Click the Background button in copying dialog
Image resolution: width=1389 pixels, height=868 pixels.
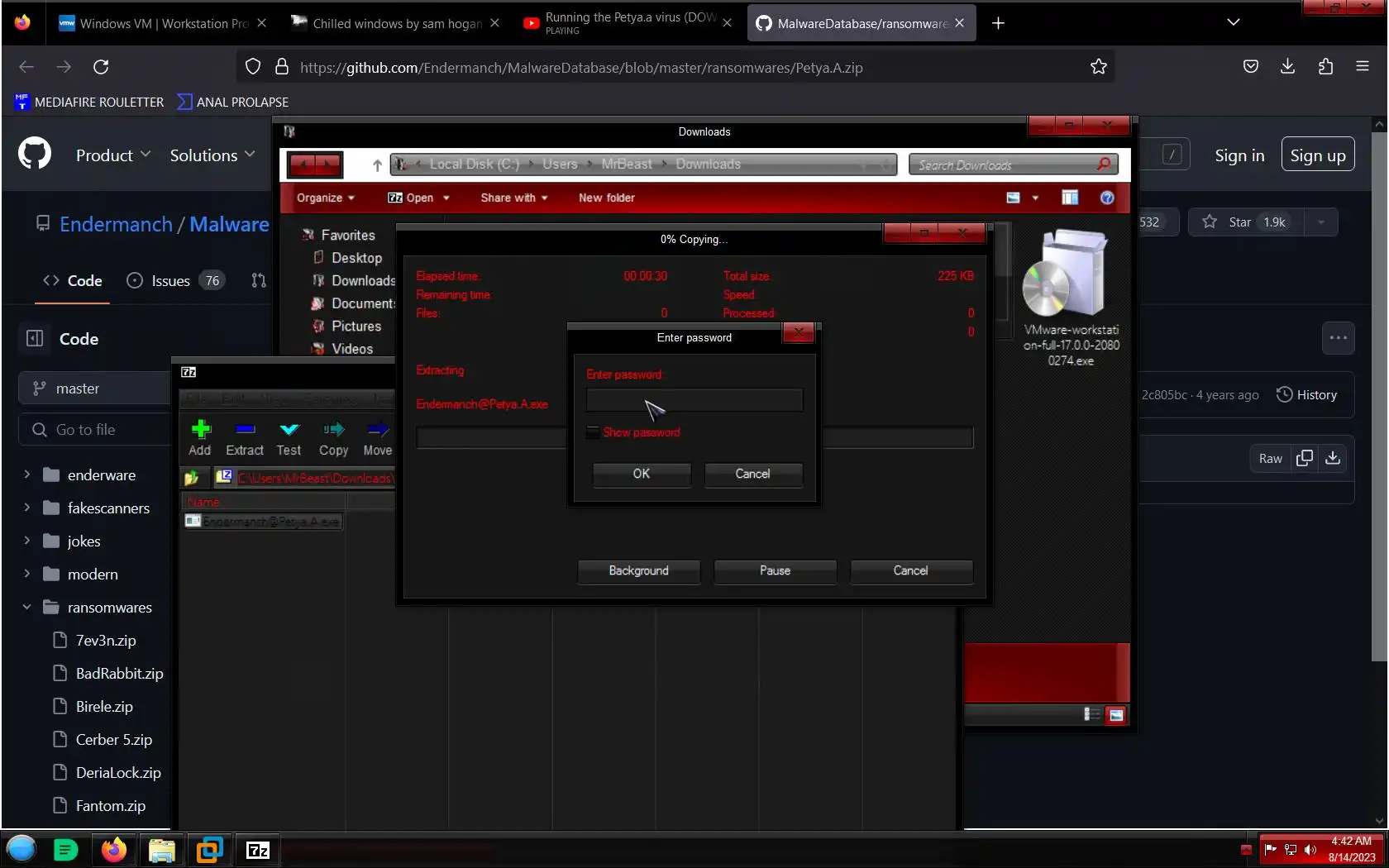pyautogui.click(x=638, y=570)
